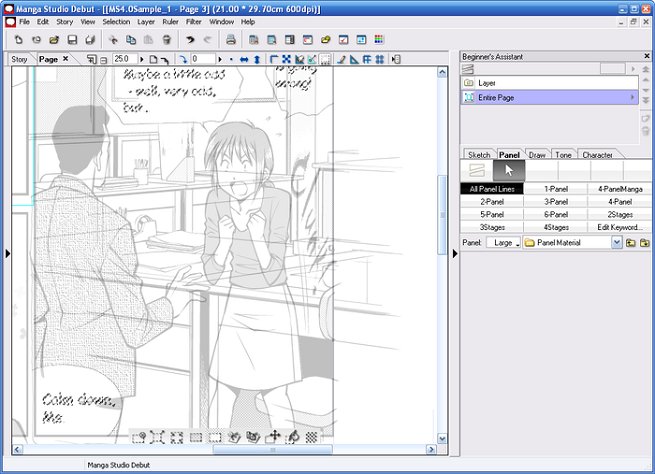Switch to the Tone tab
Viewport: 655px width, 474px height.
pyautogui.click(x=563, y=155)
